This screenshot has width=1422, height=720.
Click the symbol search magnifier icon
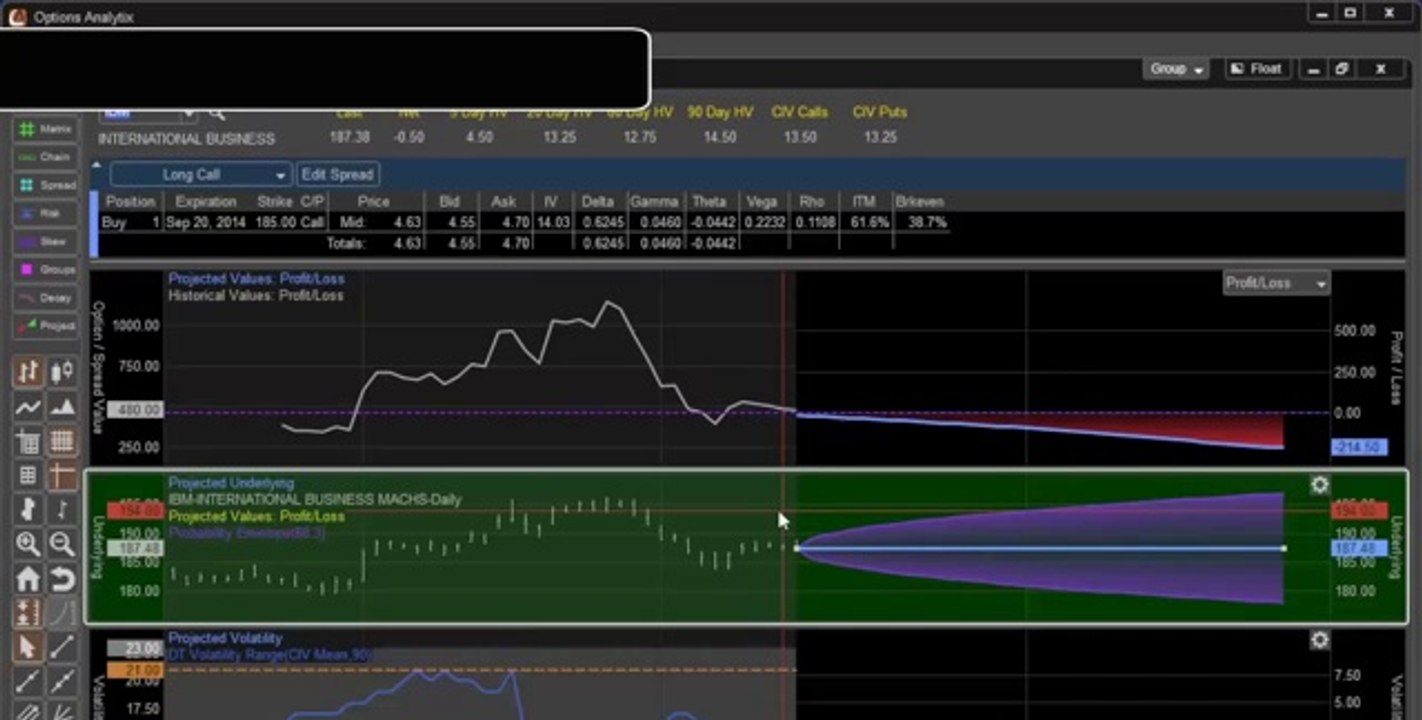(x=217, y=114)
